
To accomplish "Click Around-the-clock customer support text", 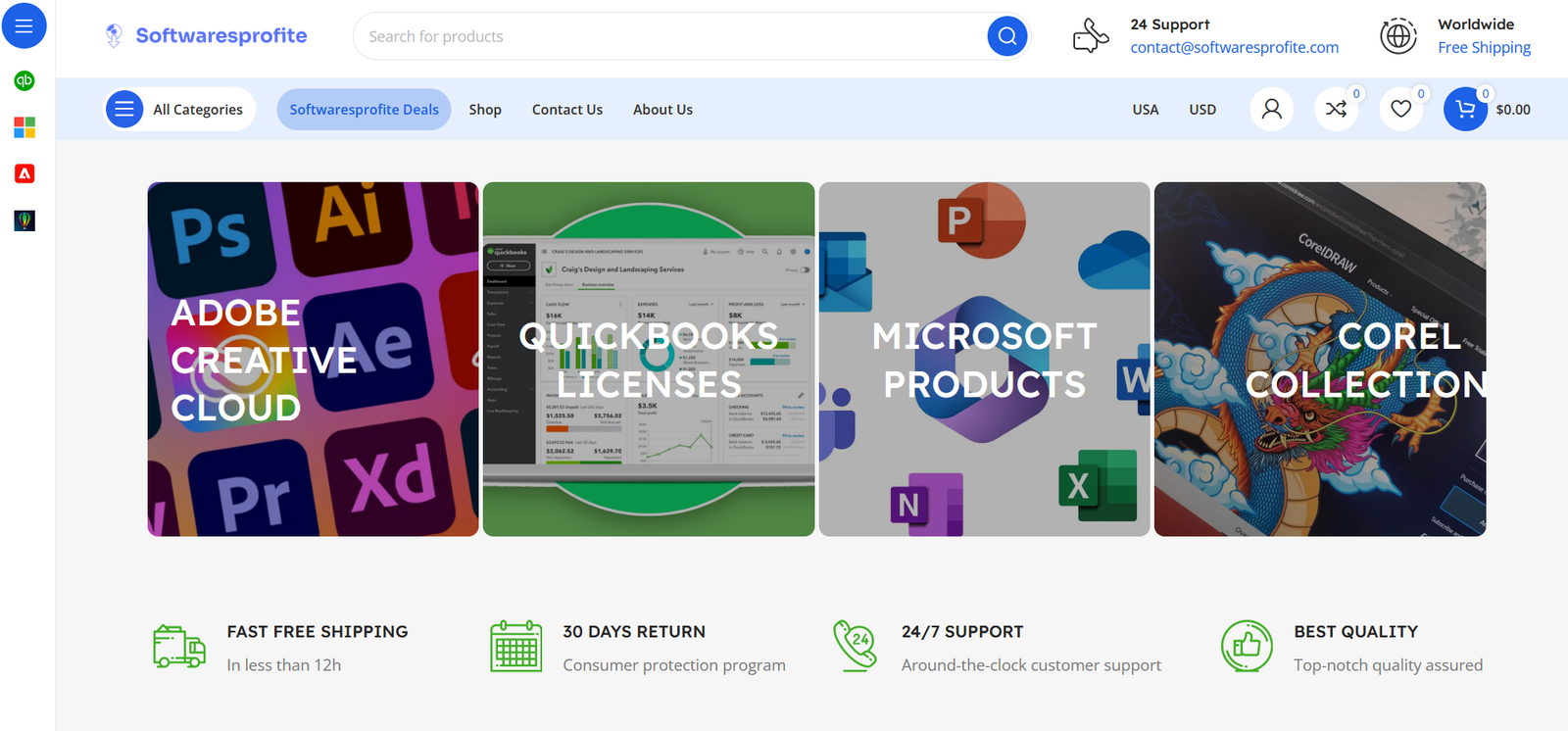I will click(1031, 665).
